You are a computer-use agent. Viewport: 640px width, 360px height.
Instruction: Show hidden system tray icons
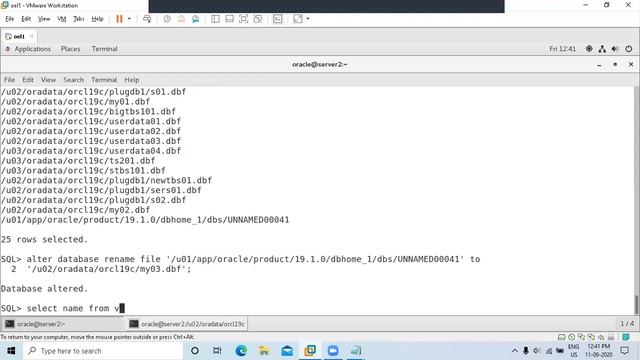click(515, 351)
